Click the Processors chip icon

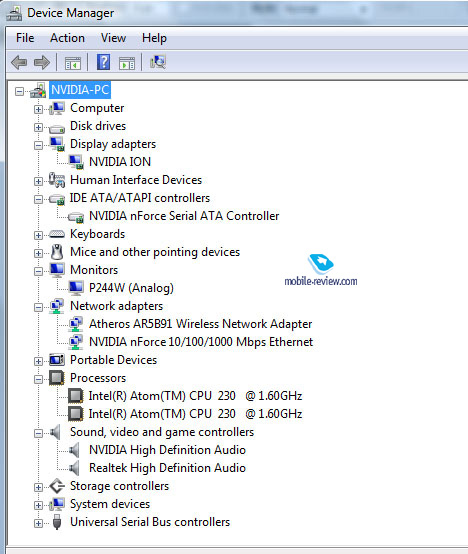click(x=57, y=378)
